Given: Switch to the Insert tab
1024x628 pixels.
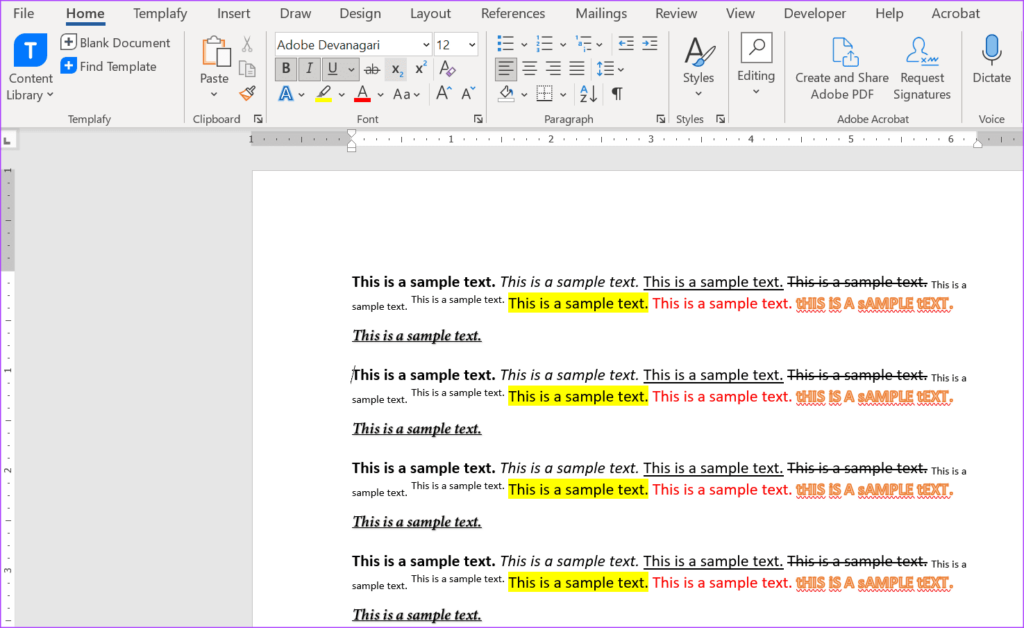Looking at the screenshot, I should click(233, 13).
